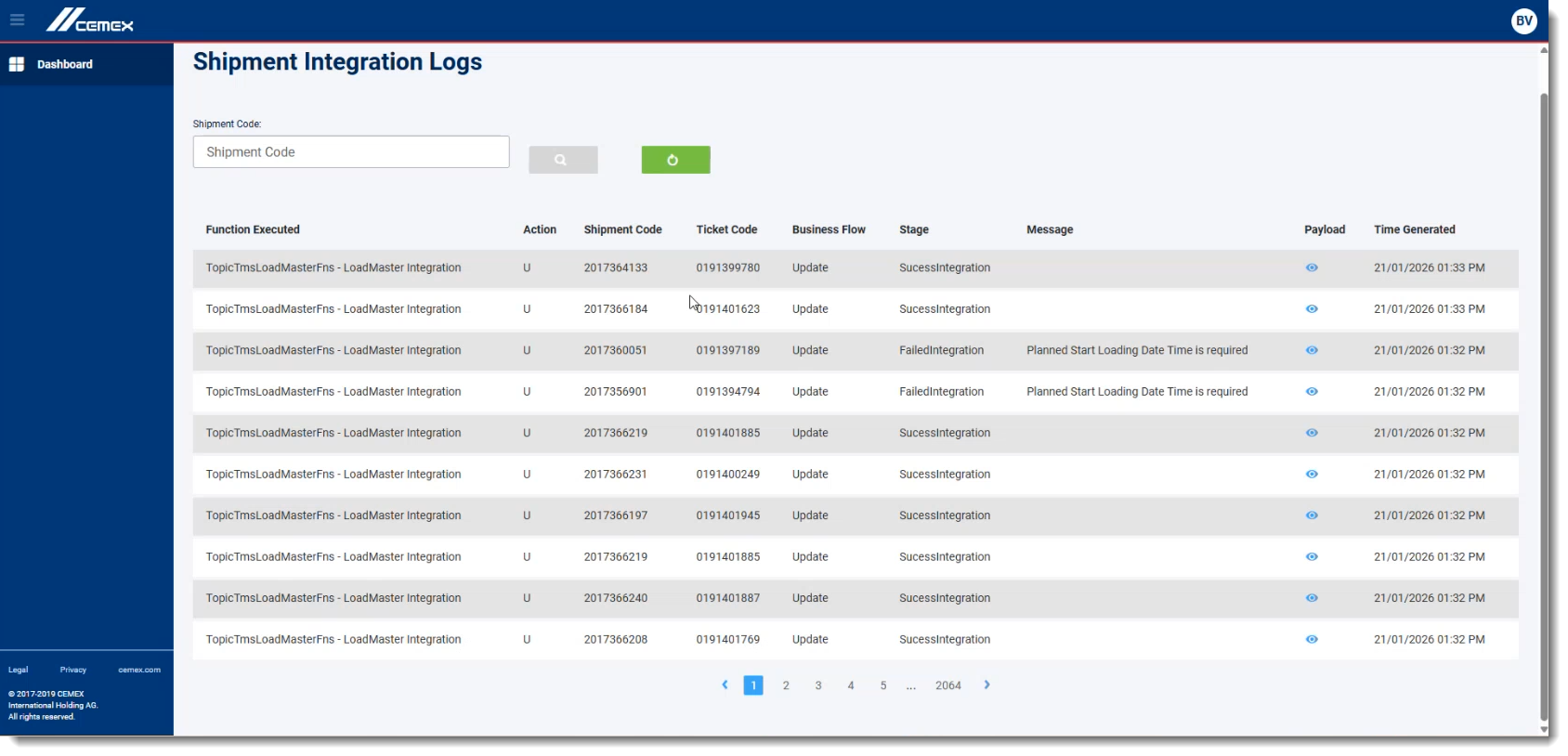Screen dimensions: 1568x756
Task: Click the Function Executed column header
Action: (x=253, y=229)
